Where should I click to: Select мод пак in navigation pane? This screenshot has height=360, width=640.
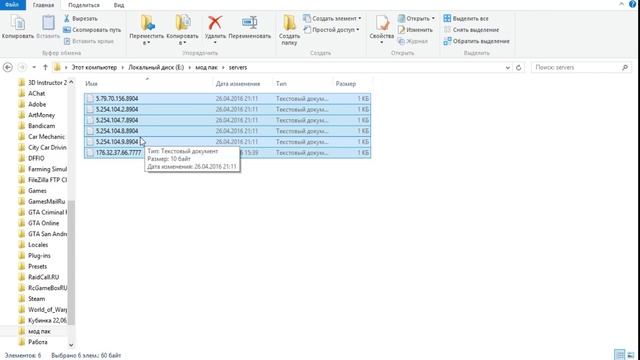tap(39, 331)
